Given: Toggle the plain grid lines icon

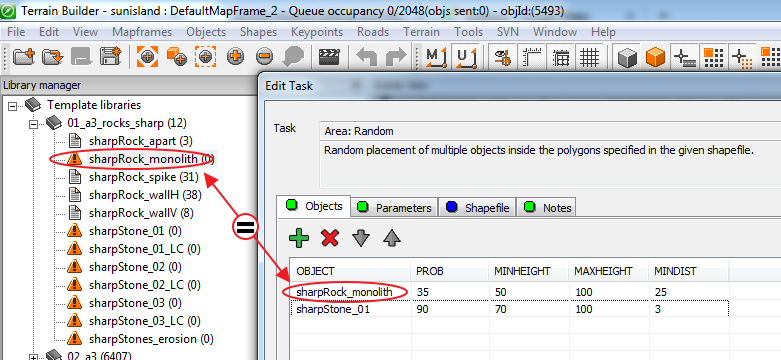Looking at the screenshot, I should pyautogui.click(x=590, y=57).
